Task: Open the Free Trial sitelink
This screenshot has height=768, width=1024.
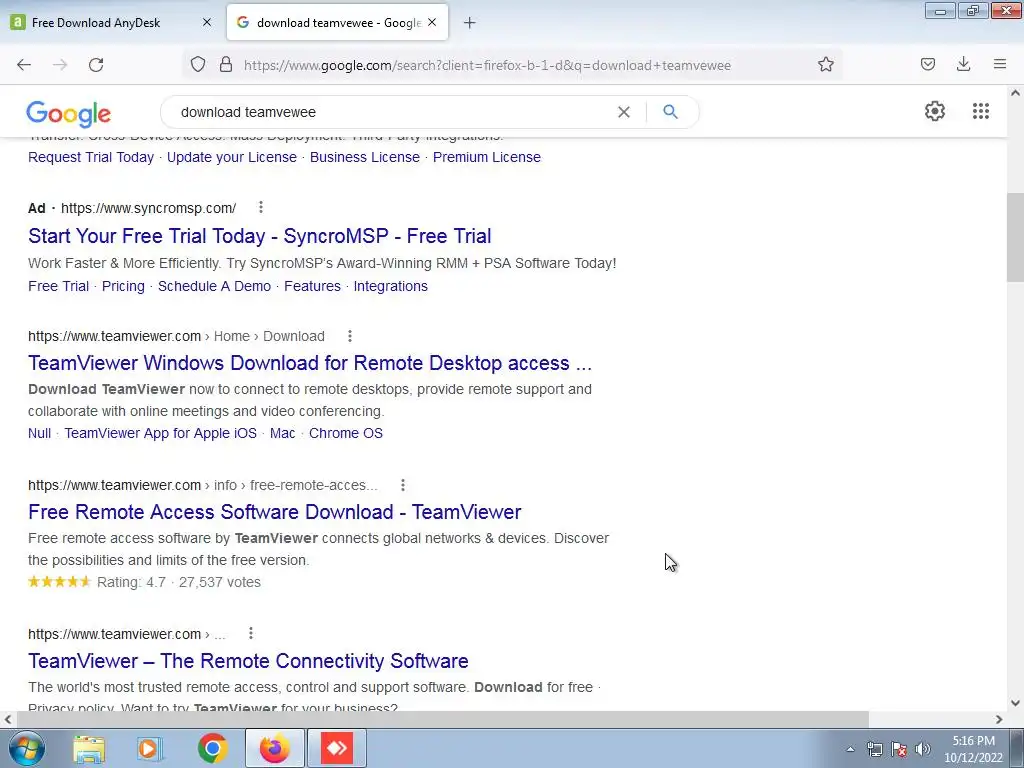Action: click(58, 286)
